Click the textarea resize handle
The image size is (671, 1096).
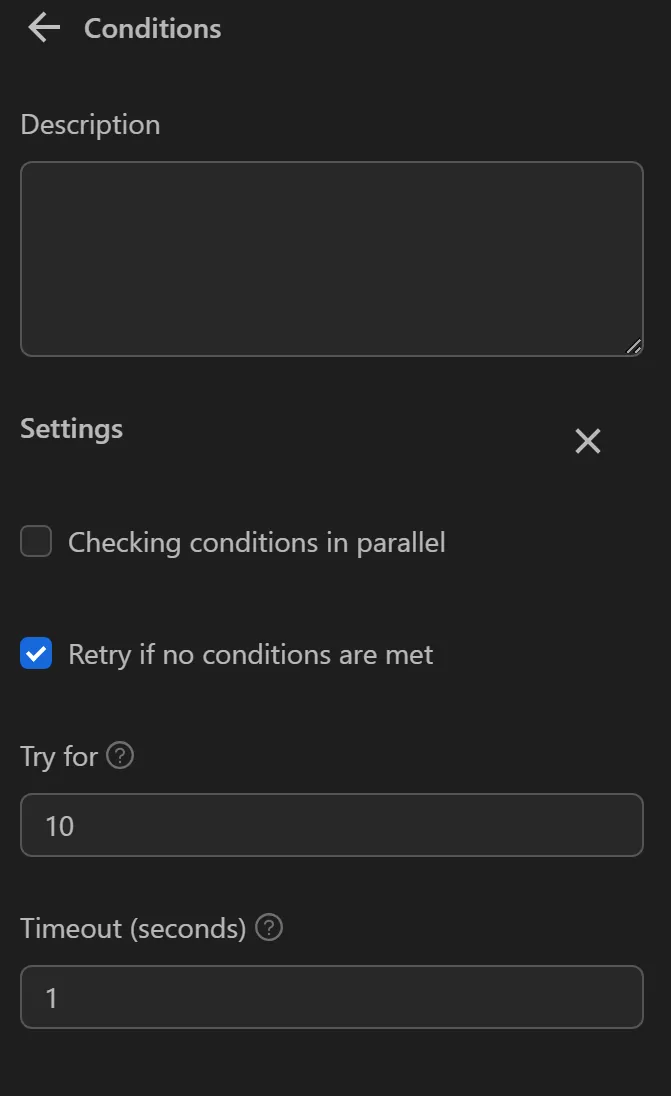(x=635, y=348)
